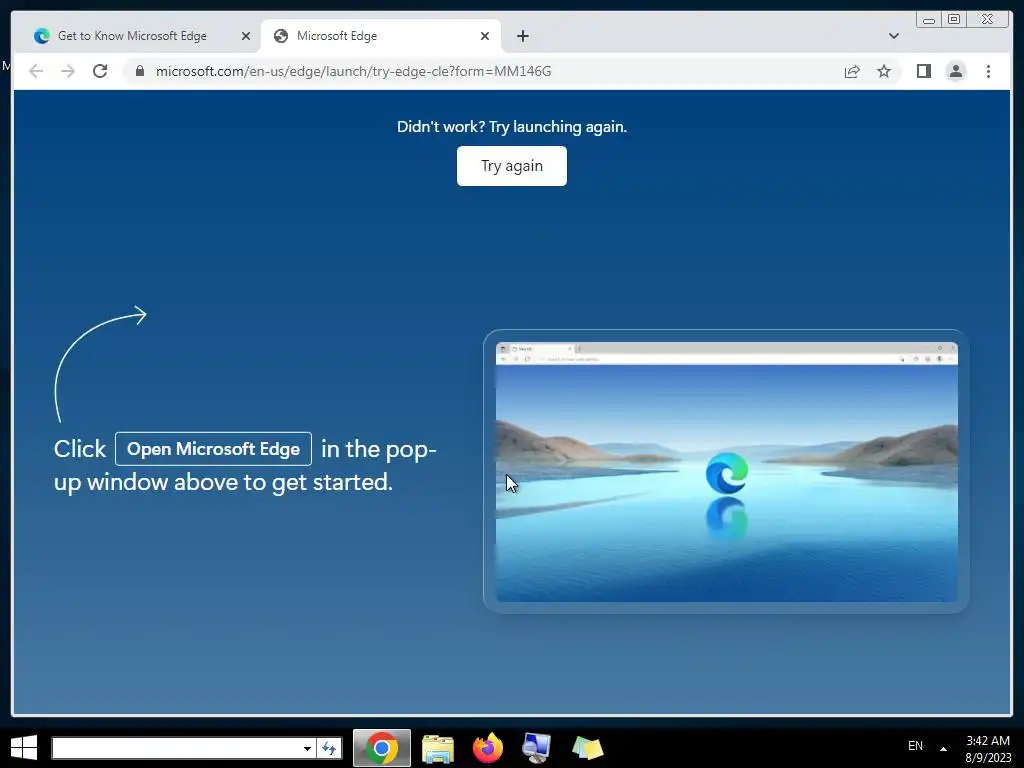Screen dimensions: 1024x768
Task: Close the Chrome window
Action: pyautogui.click(x=987, y=20)
